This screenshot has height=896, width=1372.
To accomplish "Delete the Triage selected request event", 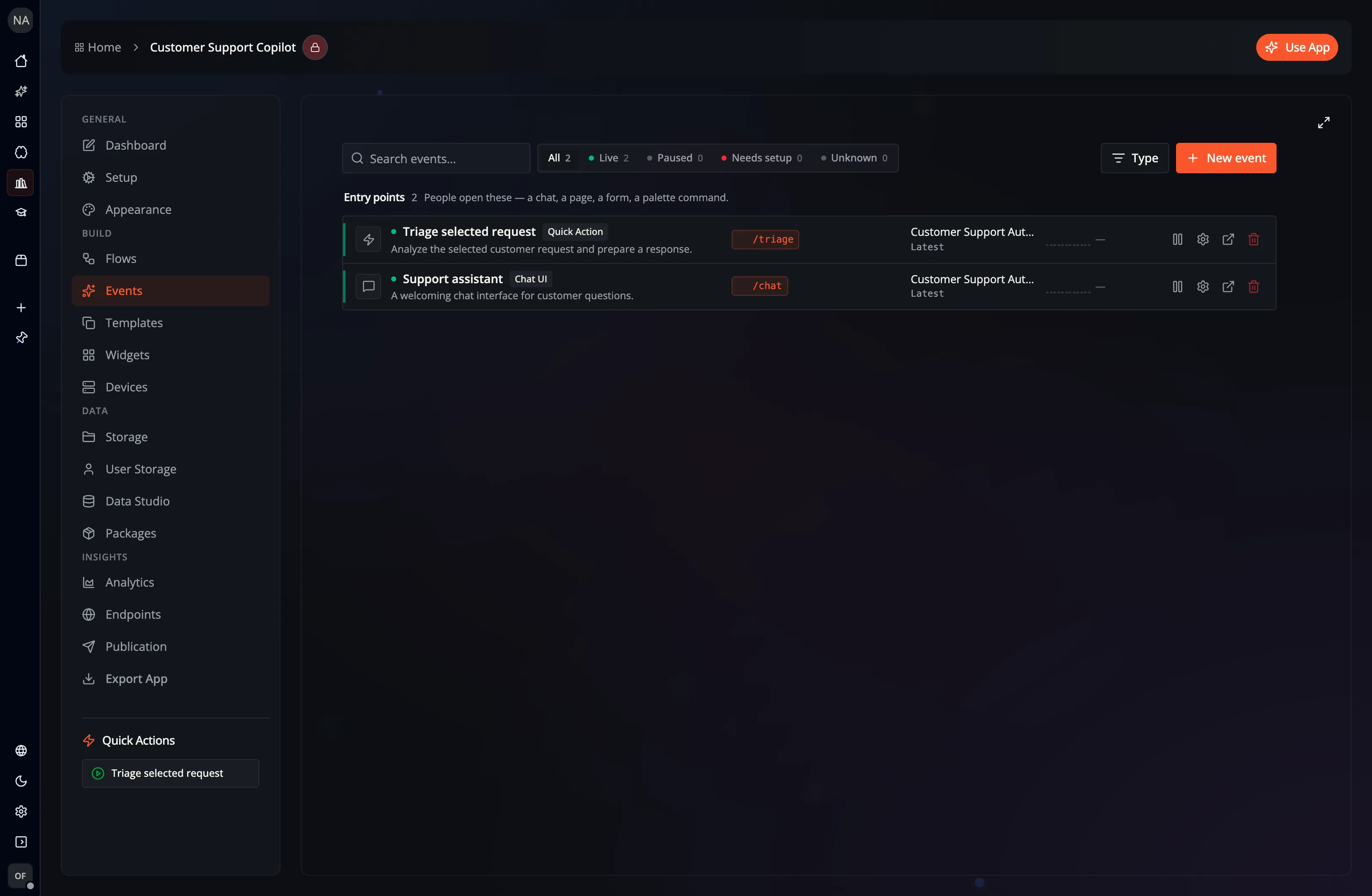I will pyautogui.click(x=1253, y=239).
